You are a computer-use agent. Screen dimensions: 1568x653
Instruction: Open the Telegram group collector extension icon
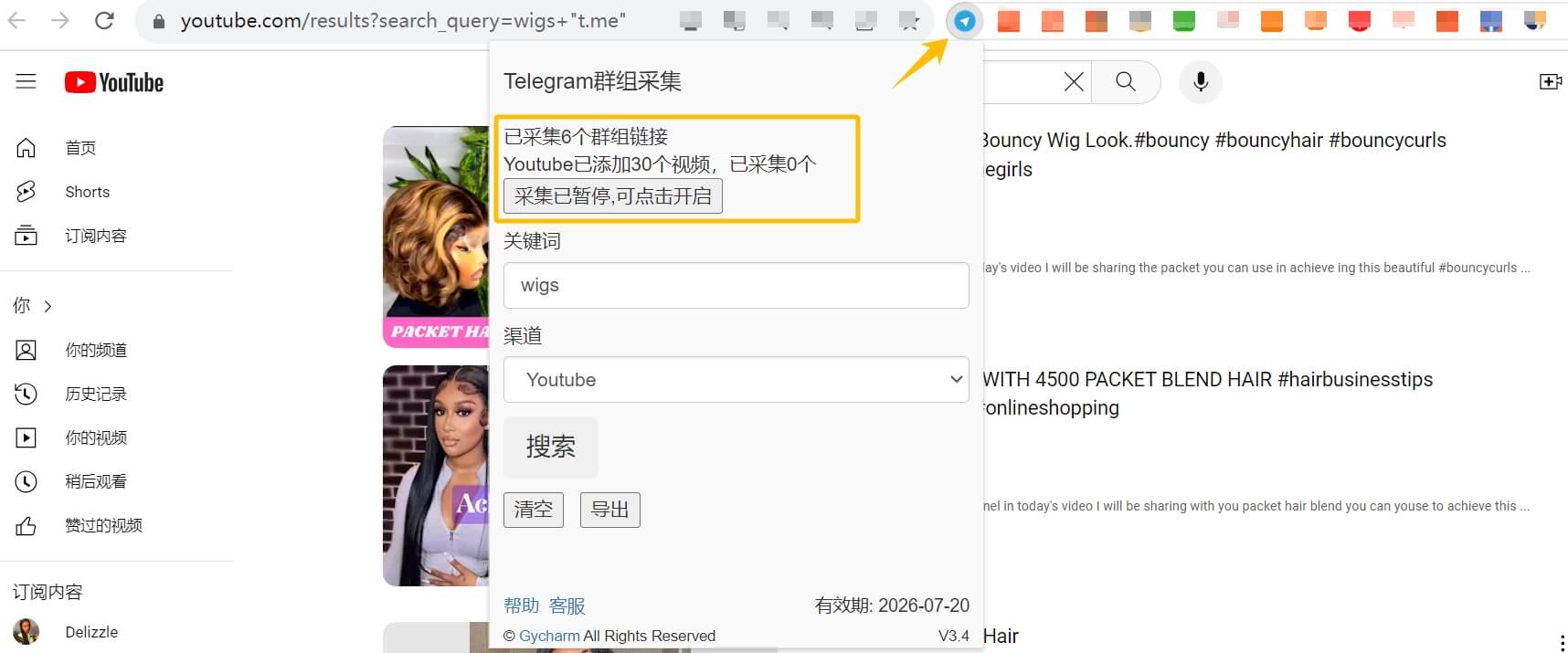pyautogui.click(x=965, y=21)
